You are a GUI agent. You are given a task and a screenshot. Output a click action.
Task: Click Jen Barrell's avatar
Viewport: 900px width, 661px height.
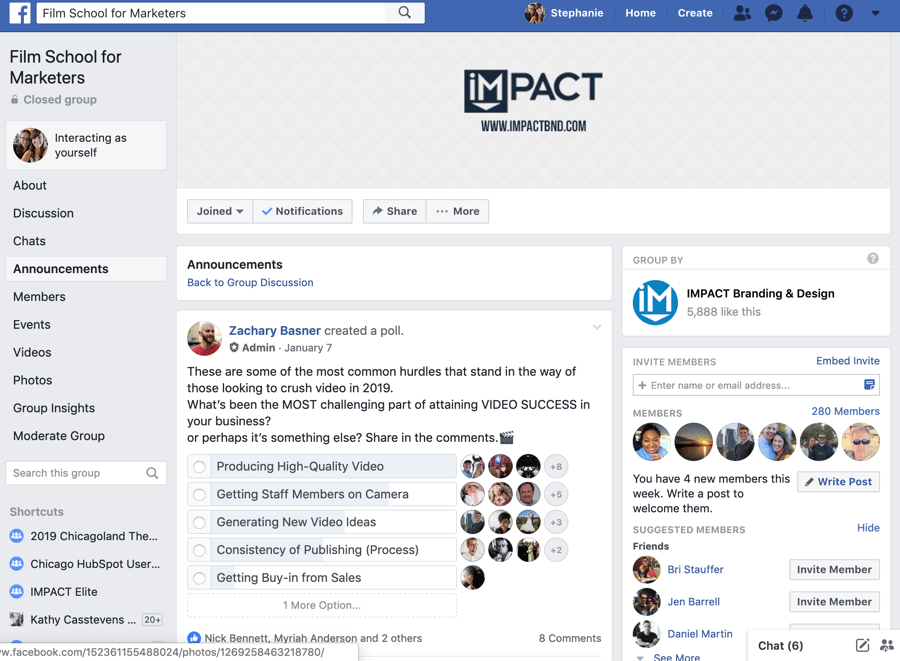646,601
